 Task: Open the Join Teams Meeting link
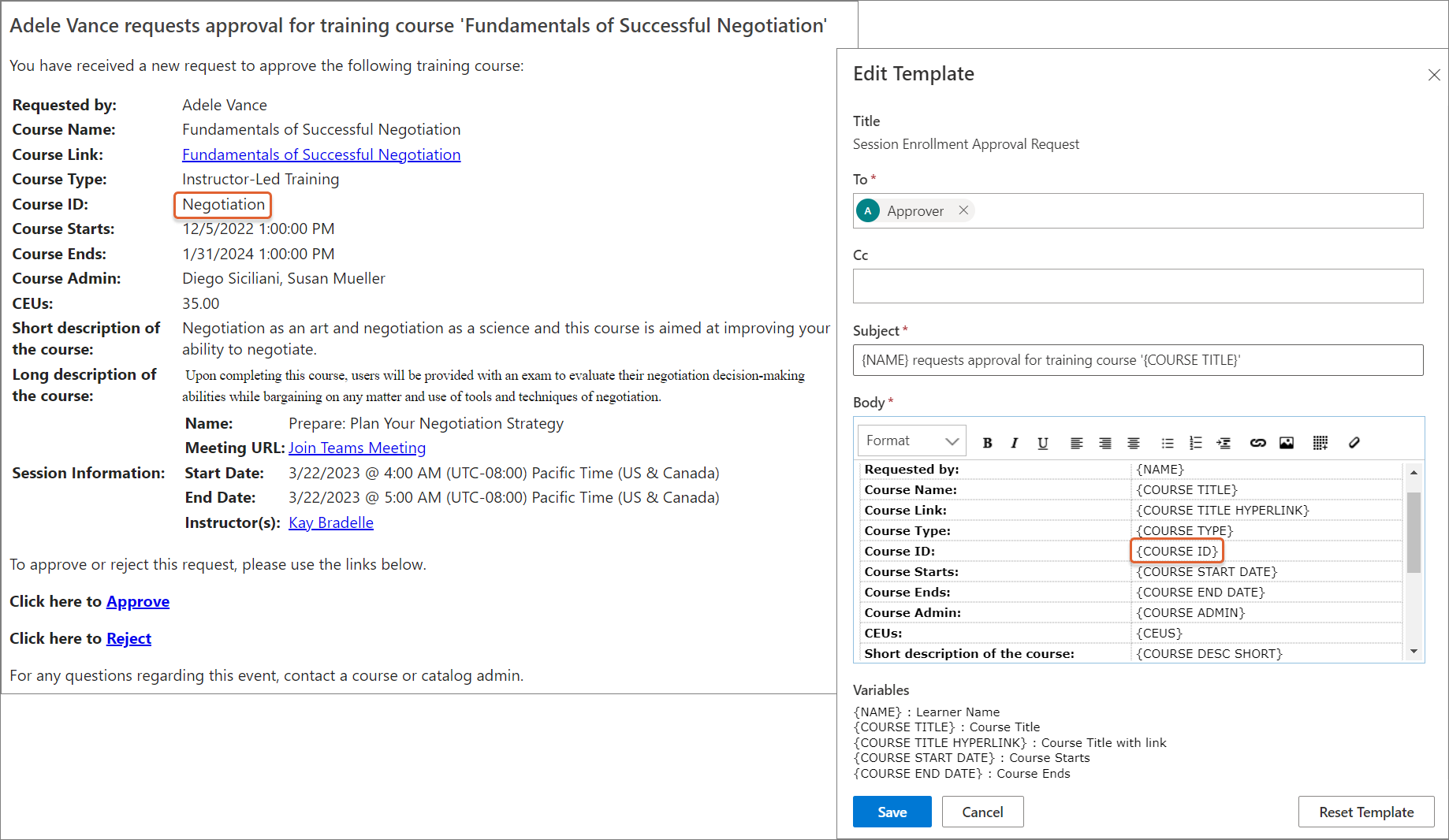click(x=357, y=448)
